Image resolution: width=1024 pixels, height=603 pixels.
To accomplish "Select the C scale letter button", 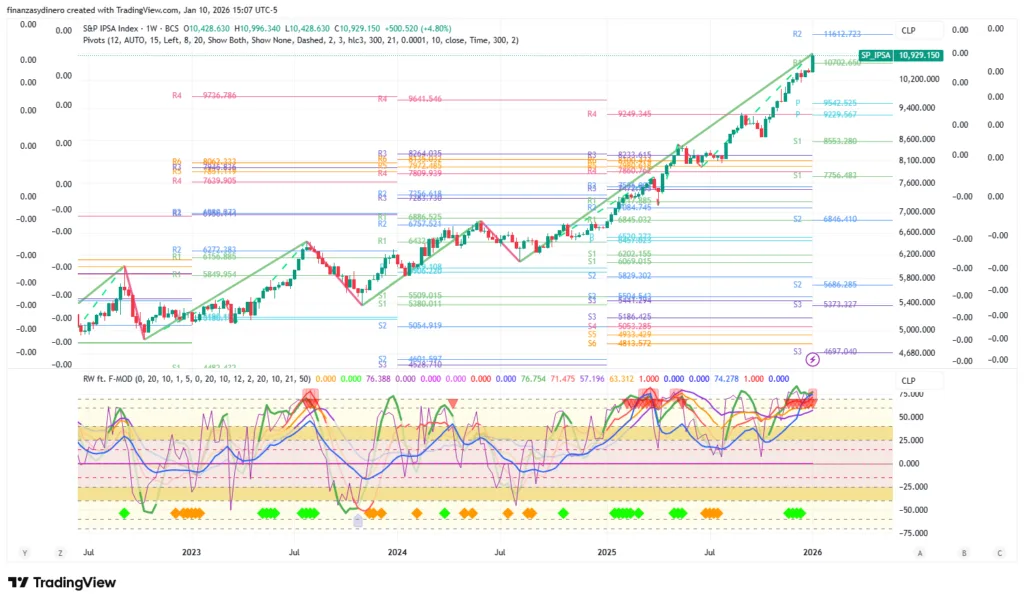I will coord(998,552).
